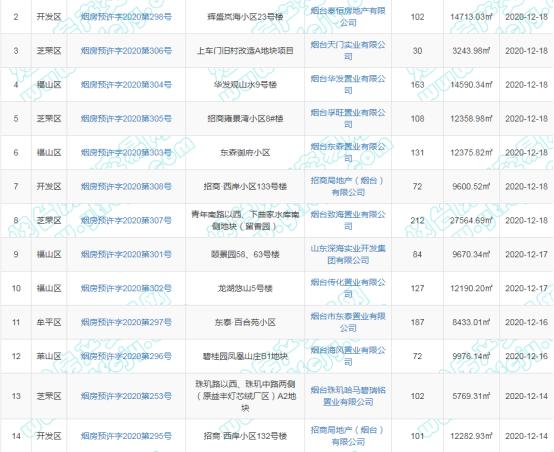Viewport: 554px width, 452px height.
Task: Select project name 上车门旧村改造A地块项目
Action: coord(245,51)
